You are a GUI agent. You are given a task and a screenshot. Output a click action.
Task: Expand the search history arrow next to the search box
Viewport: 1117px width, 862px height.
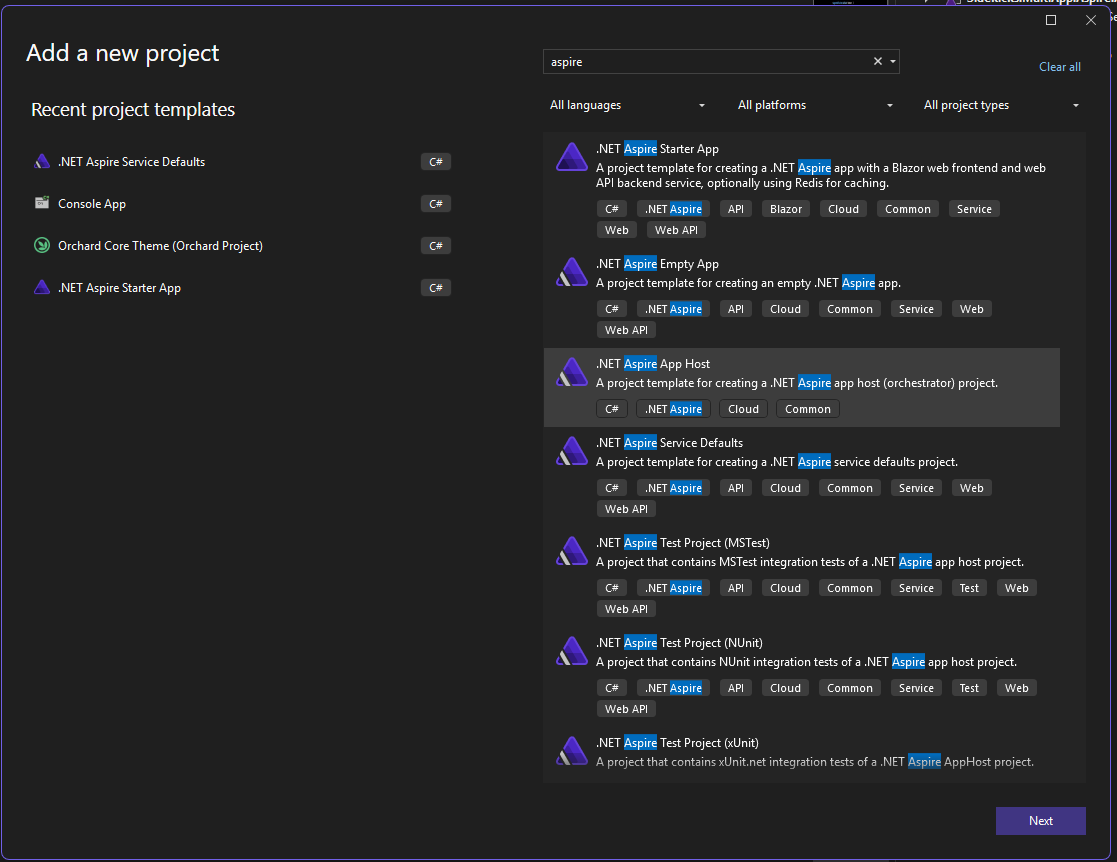pyautogui.click(x=892, y=61)
